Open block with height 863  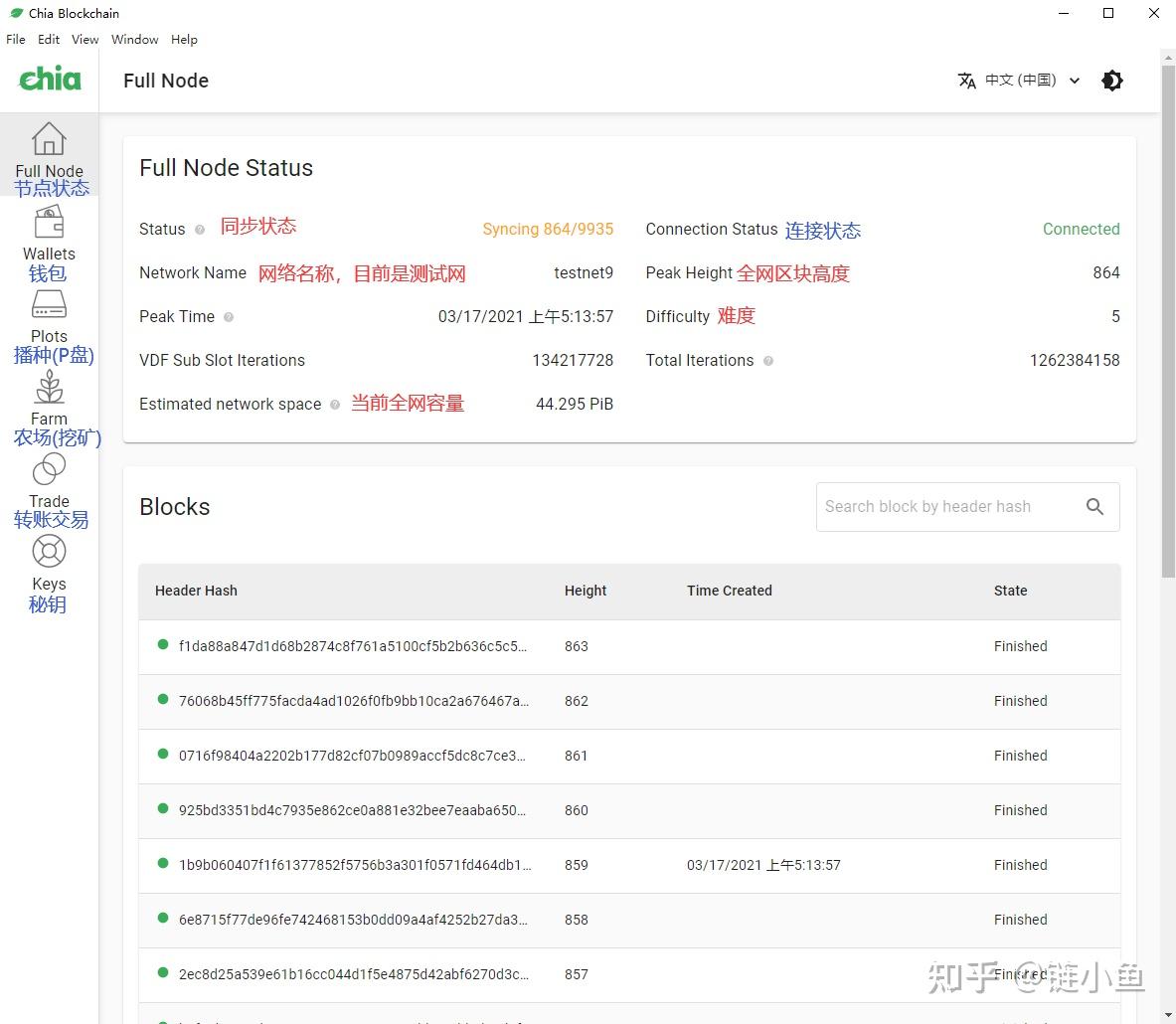tap(353, 646)
